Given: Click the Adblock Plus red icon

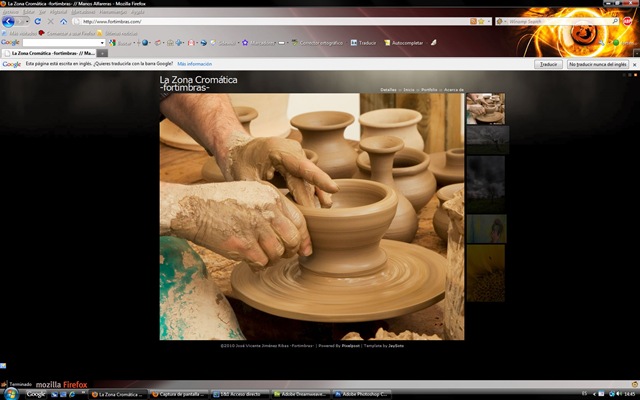Looking at the screenshot, I should point(628,21).
